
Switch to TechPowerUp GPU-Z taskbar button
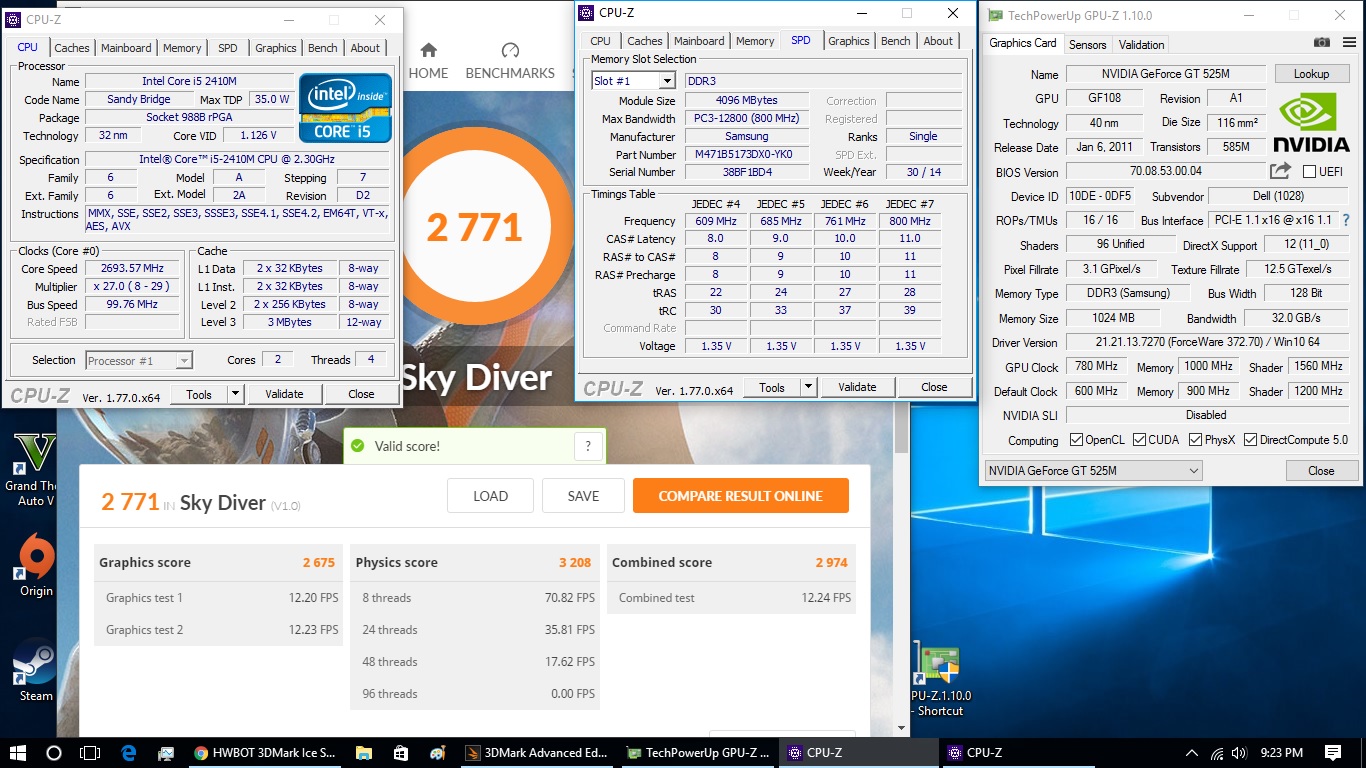pyautogui.click(x=698, y=753)
